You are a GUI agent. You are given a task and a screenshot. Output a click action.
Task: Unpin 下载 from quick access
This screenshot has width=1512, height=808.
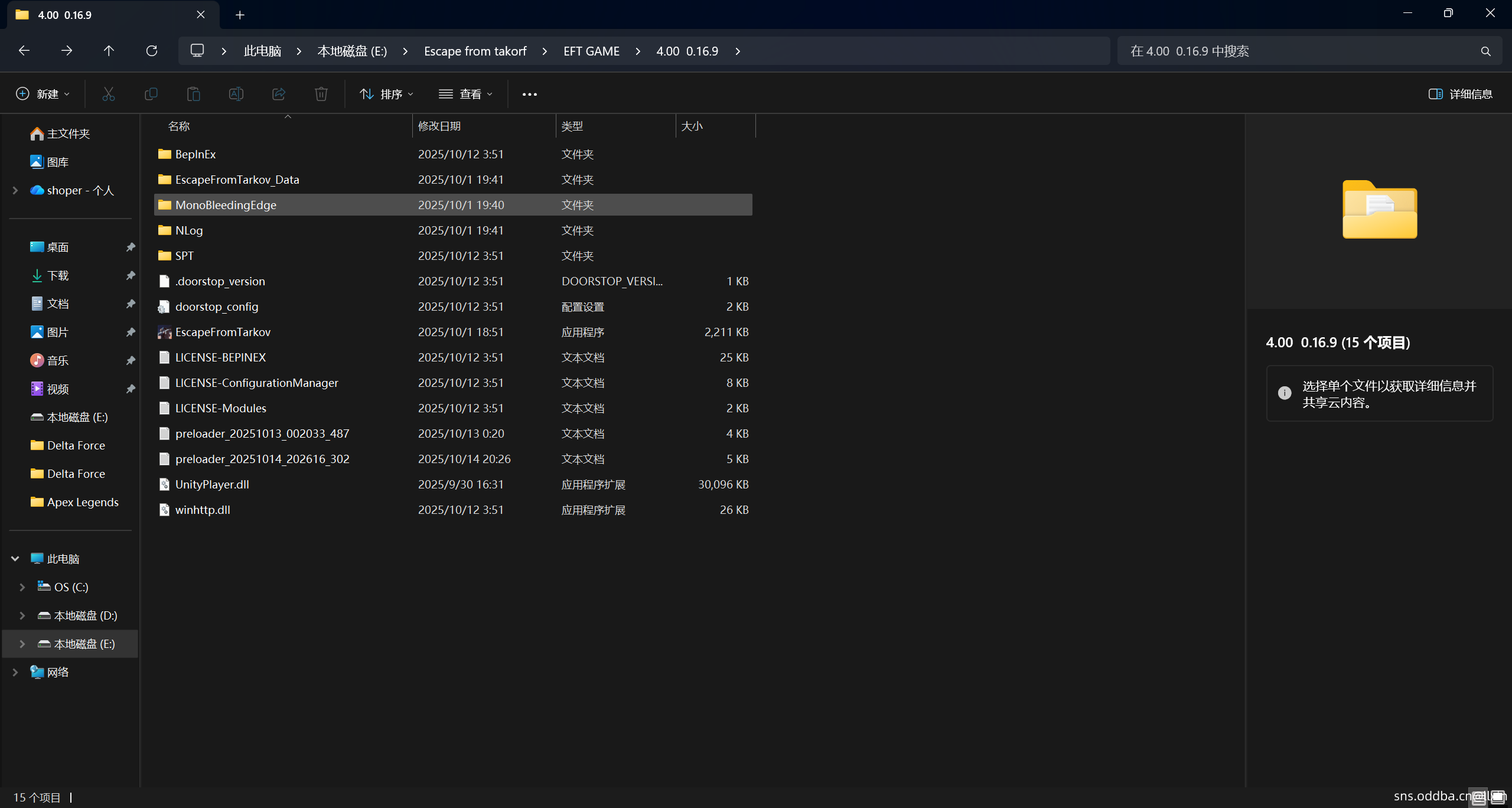pyautogui.click(x=131, y=275)
